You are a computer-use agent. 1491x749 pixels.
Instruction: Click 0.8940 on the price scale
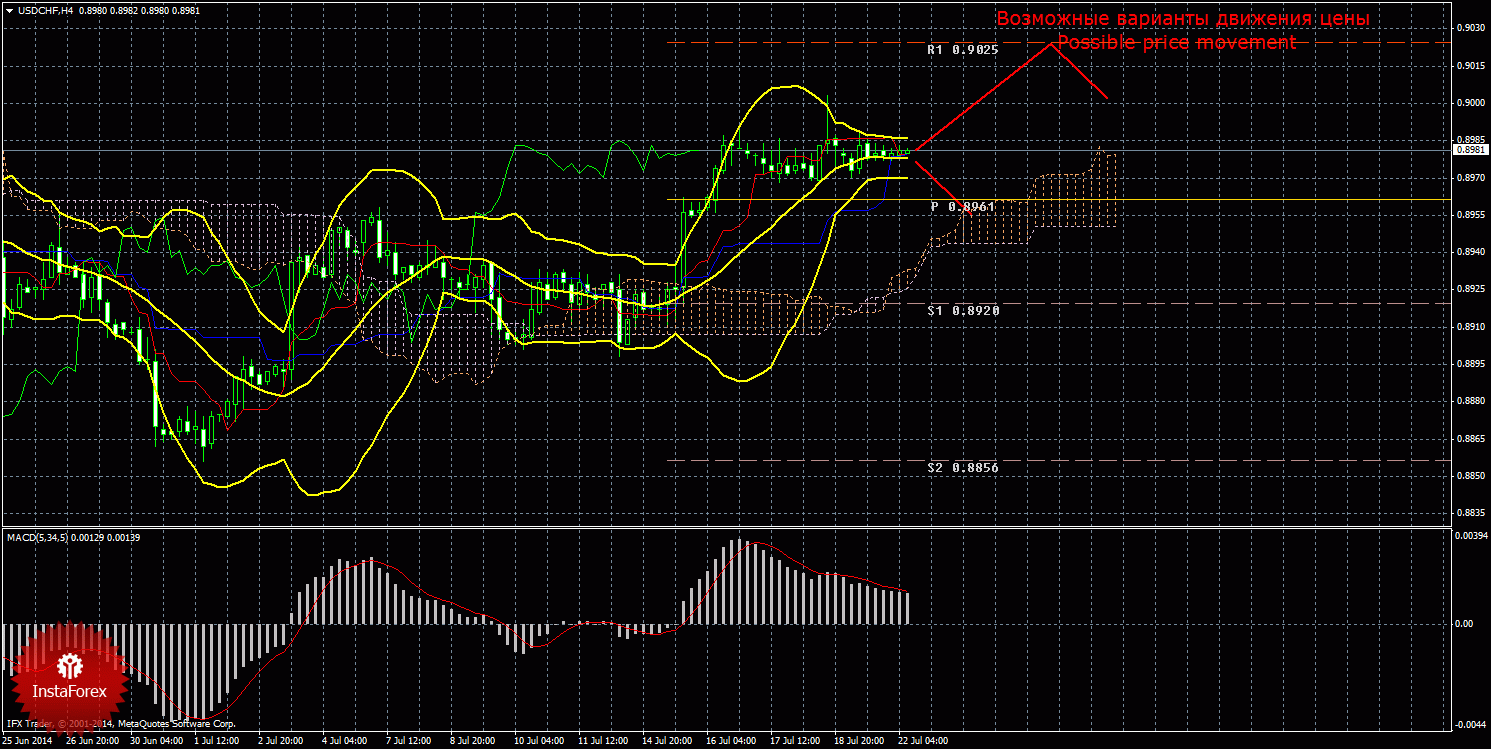click(x=1470, y=252)
